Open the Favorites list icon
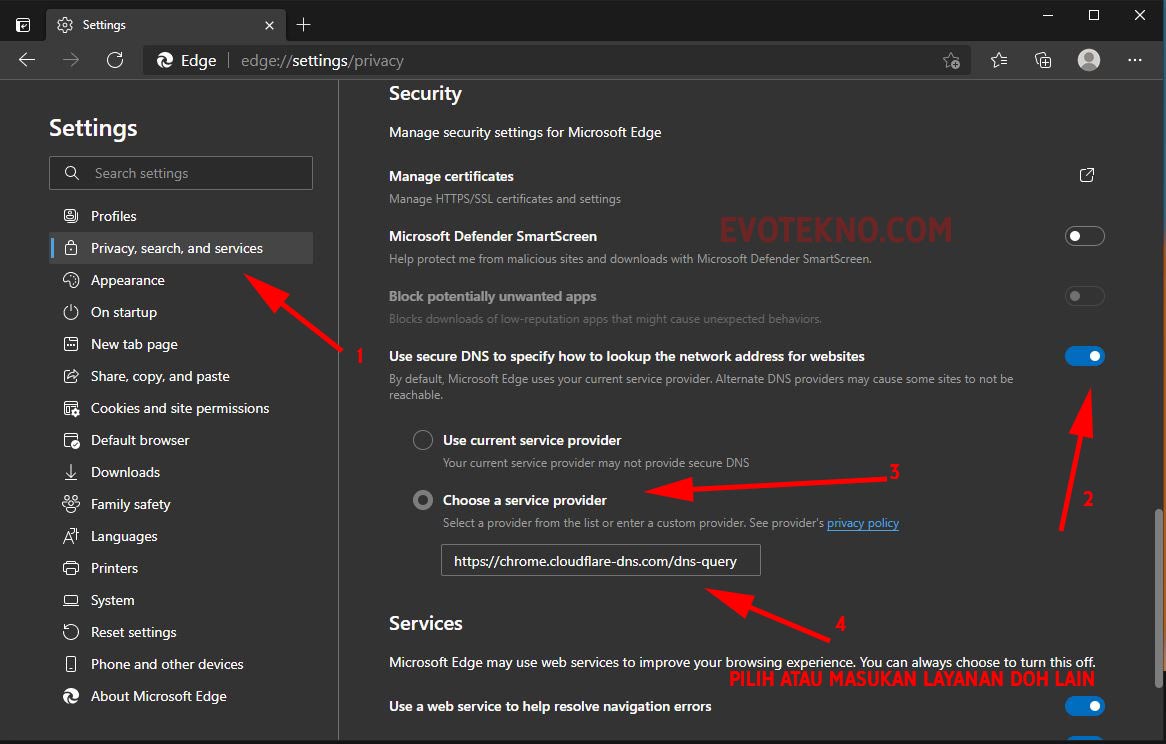Image resolution: width=1166 pixels, height=744 pixels. [998, 60]
